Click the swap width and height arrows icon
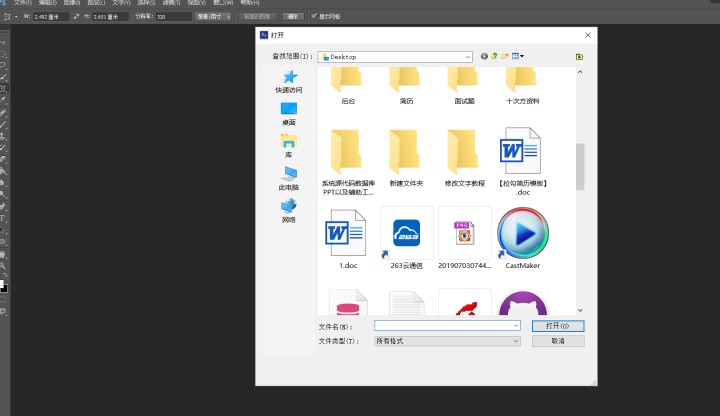The height and width of the screenshot is (416, 720). point(76,17)
